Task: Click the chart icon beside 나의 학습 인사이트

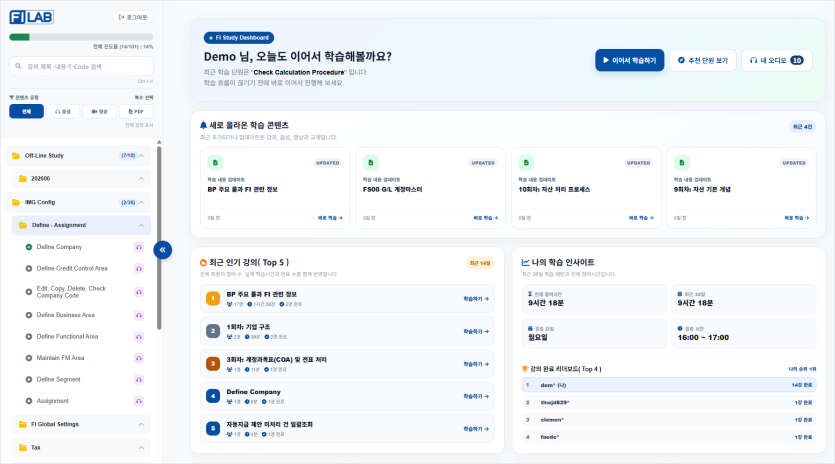Action: [525, 263]
